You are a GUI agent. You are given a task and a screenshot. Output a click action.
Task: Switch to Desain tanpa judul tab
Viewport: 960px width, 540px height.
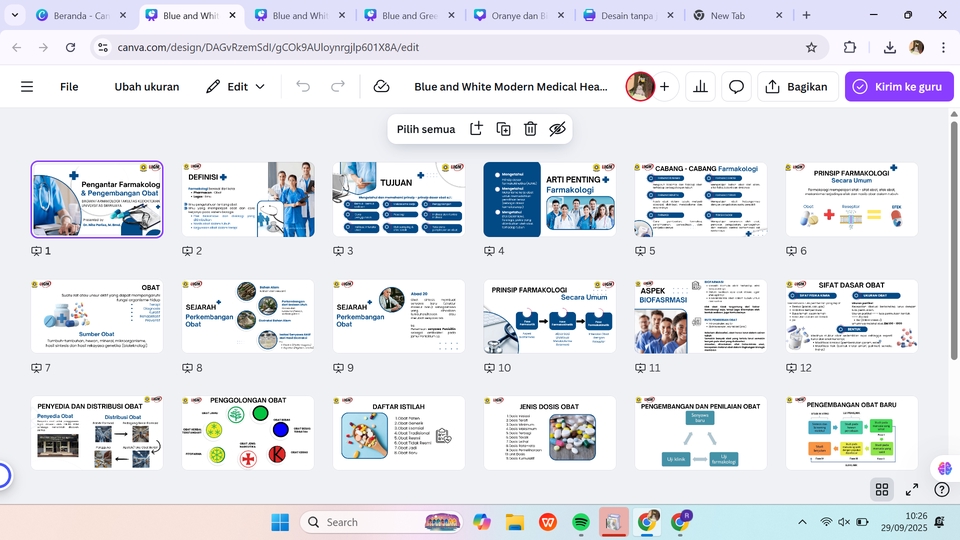(x=628, y=15)
